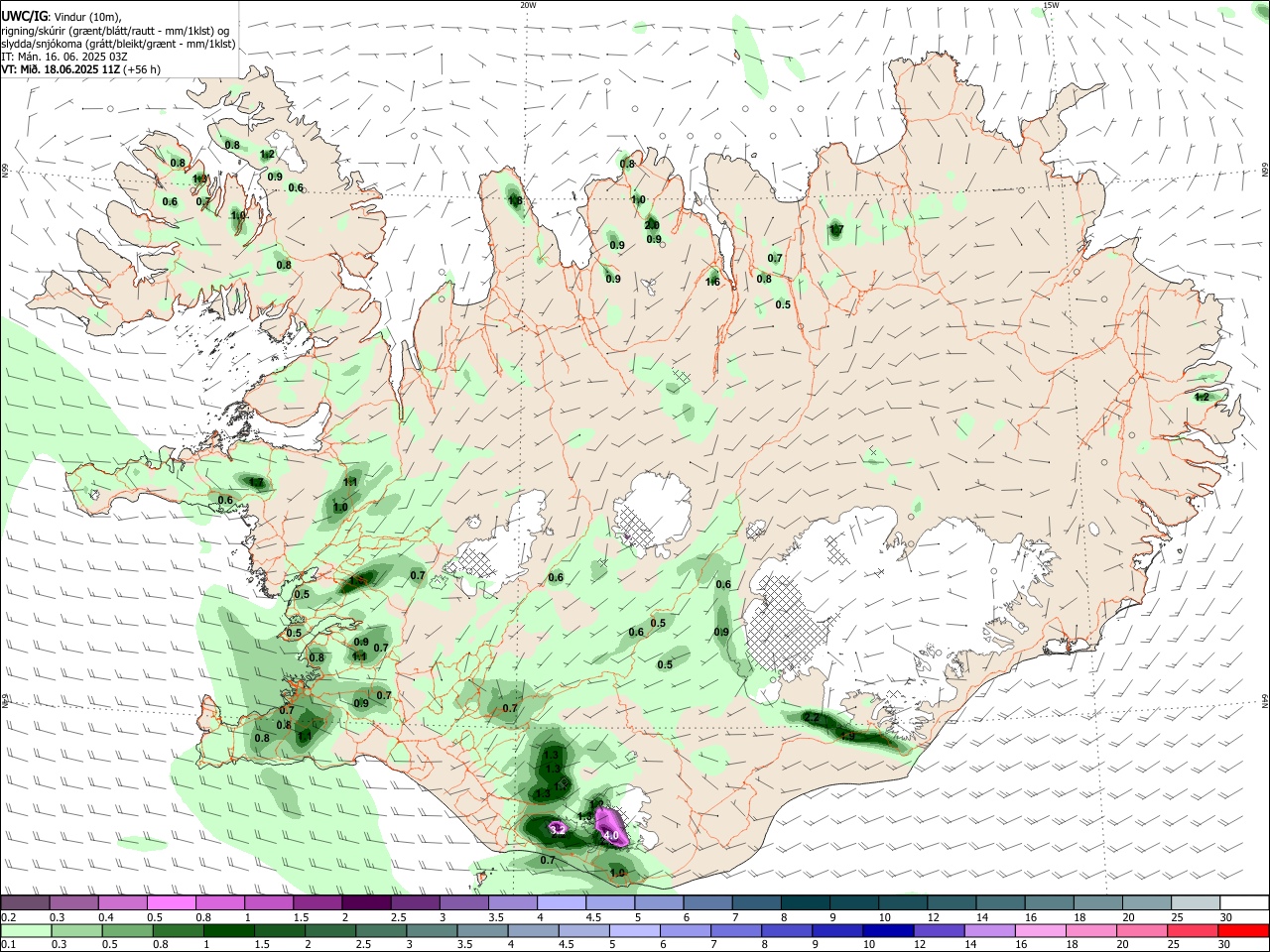Pick the upper-row legend swatch labeled 1.5
Screen dimensions: 1270x952
(x=317, y=902)
